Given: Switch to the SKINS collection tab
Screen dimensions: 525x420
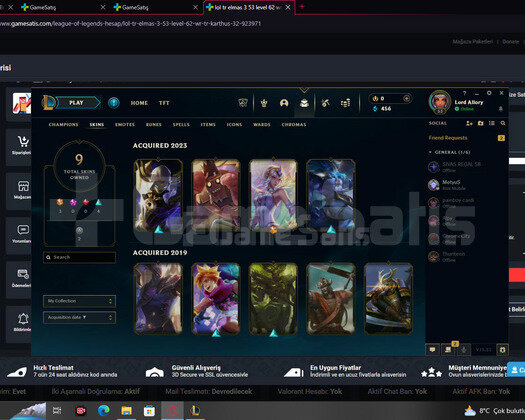Looking at the screenshot, I should (96, 125).
